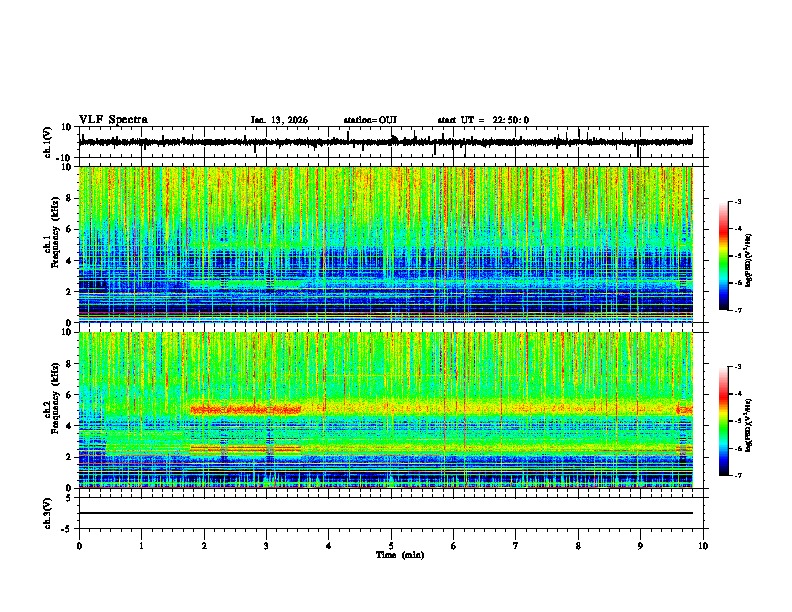
Task: Click the ch.1 spectrogram color scale bar
Action: [x=724, y=256]
